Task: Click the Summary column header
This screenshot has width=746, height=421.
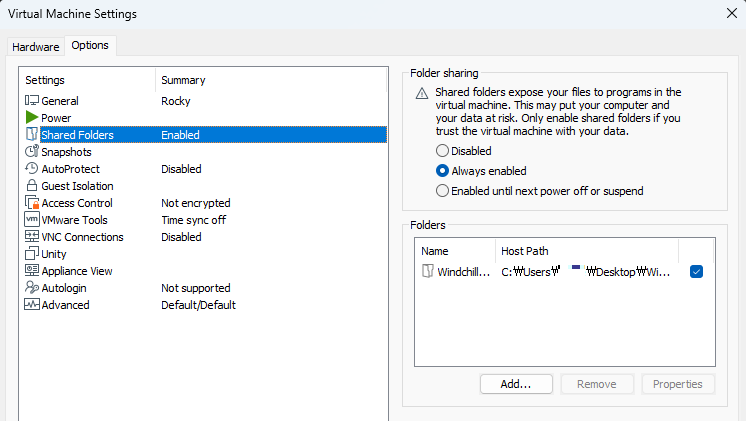Action: [271, 80]
